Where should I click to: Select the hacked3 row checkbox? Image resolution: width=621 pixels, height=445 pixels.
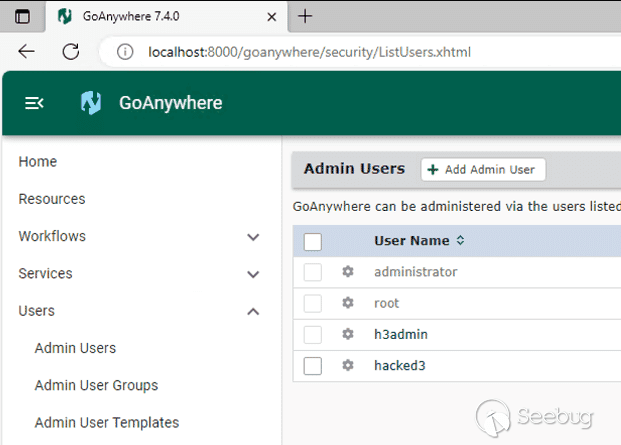coord(312,365)
